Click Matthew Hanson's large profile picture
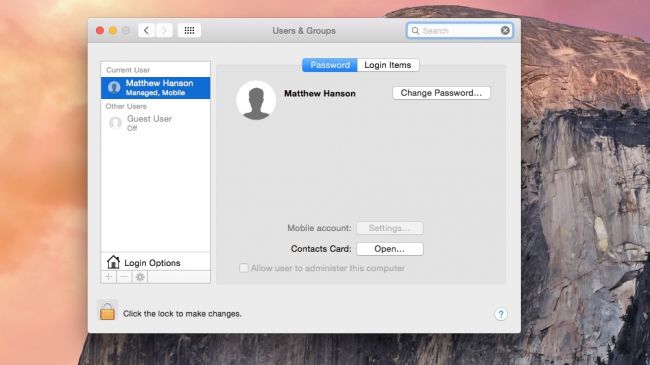This screenshot has width=650, height=365. 256,100
